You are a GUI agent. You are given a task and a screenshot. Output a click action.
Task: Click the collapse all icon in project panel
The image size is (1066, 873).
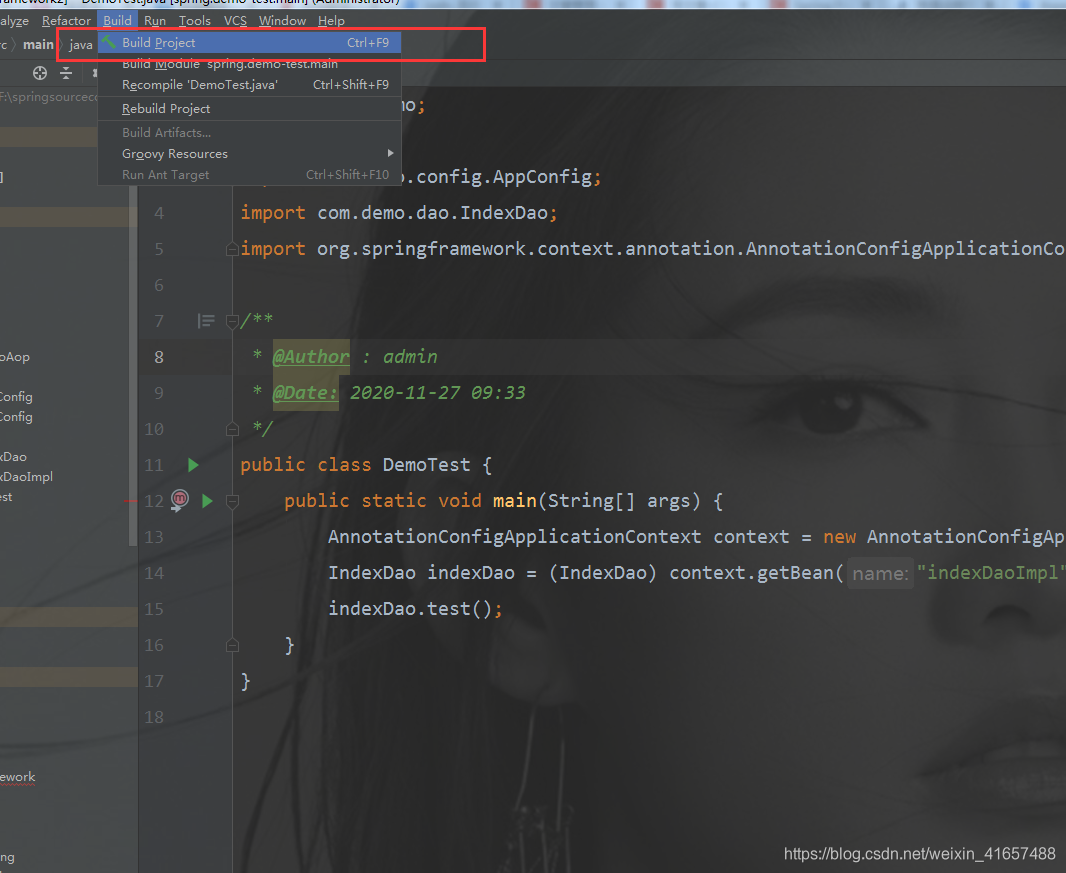(x=66, y=73)
